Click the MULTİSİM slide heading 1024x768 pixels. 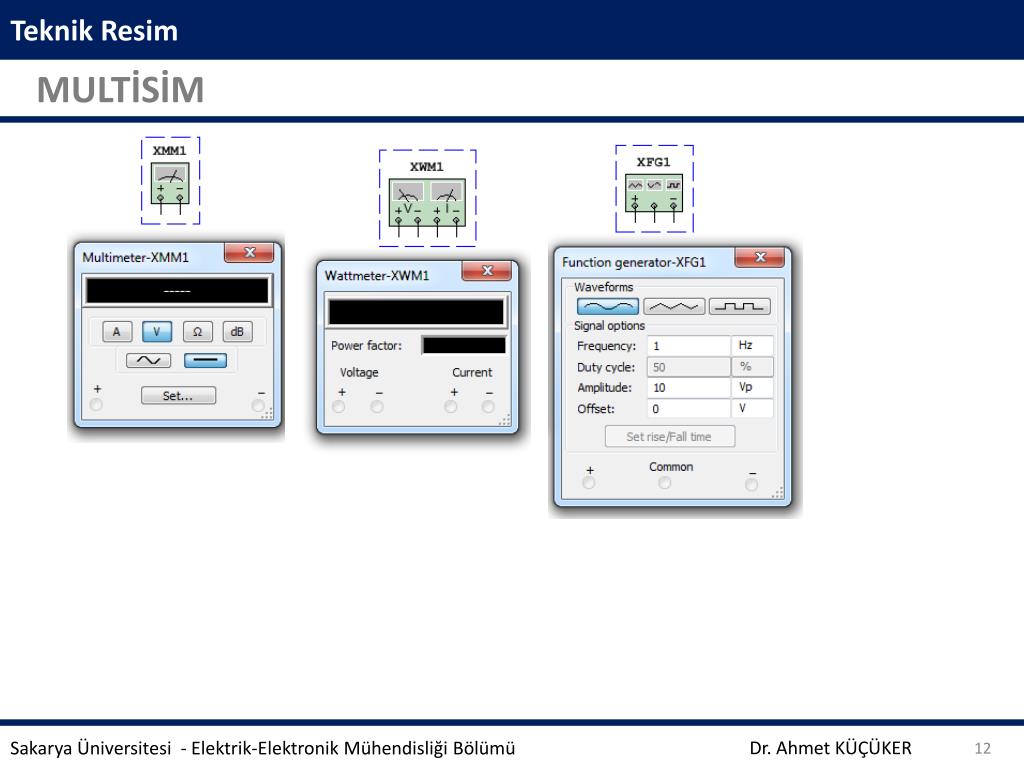coord(121,89)
